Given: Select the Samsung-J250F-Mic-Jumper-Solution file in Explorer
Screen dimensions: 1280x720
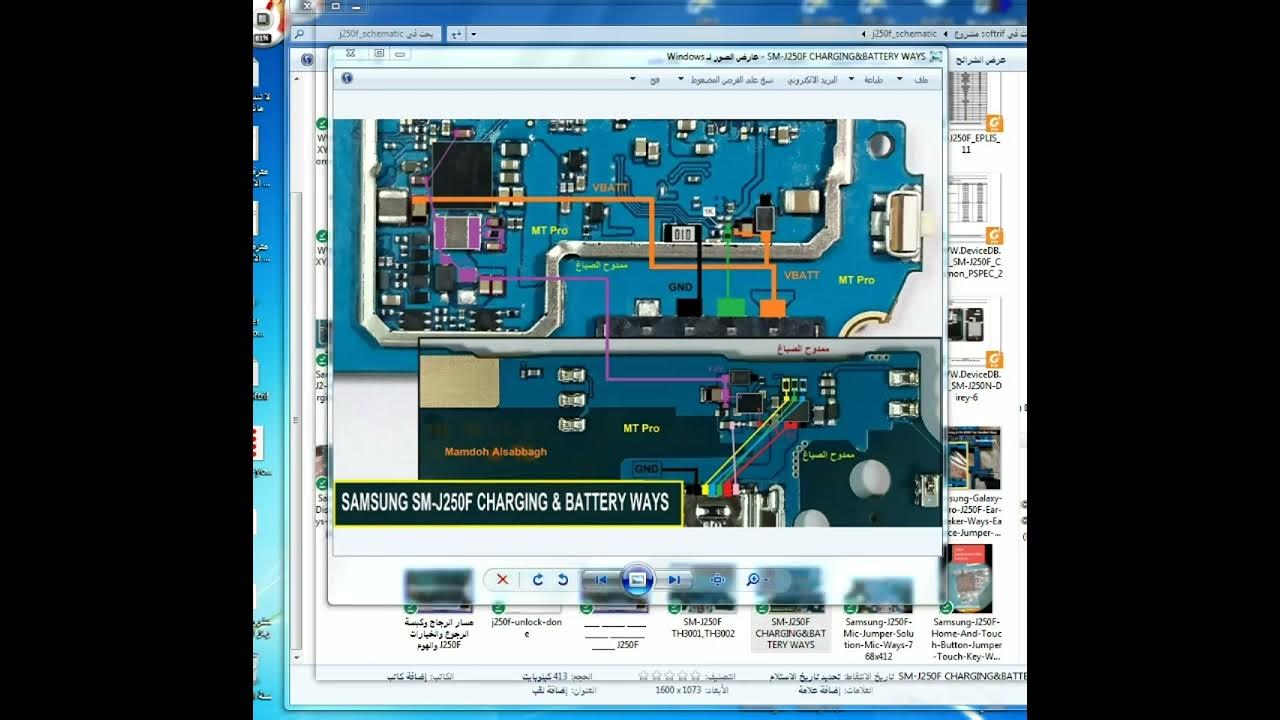Looking at the screenshot, I should [x=878, y=638].
